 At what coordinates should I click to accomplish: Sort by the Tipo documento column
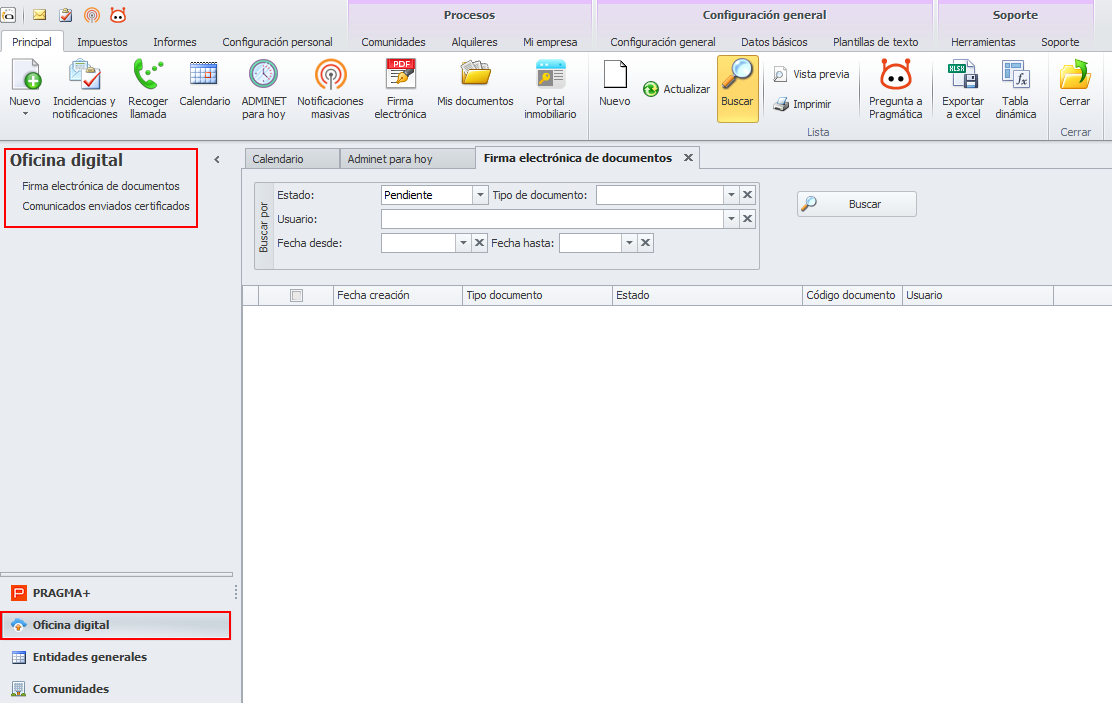(538, 296)
